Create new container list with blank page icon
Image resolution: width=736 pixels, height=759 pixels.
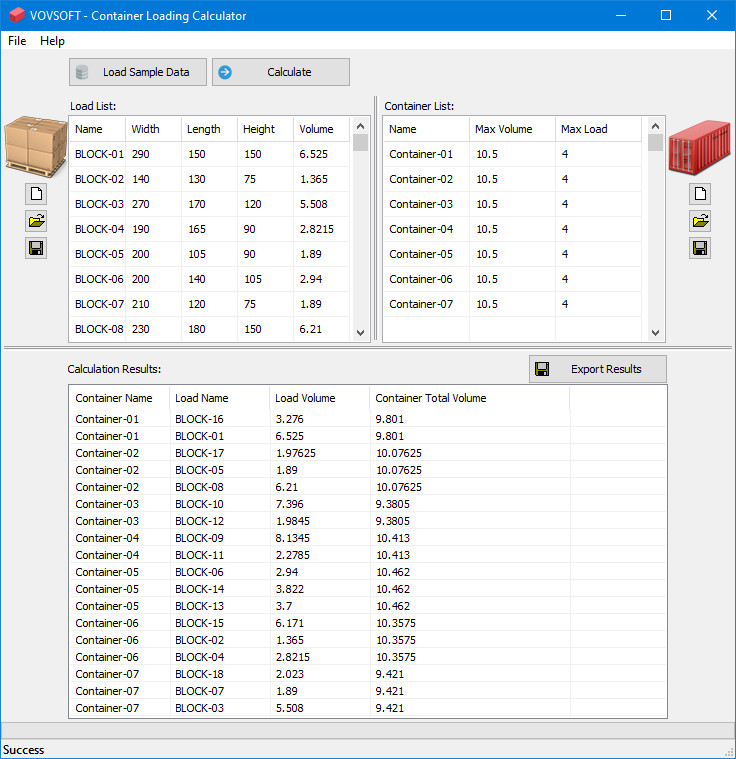[x=700, y=194]
